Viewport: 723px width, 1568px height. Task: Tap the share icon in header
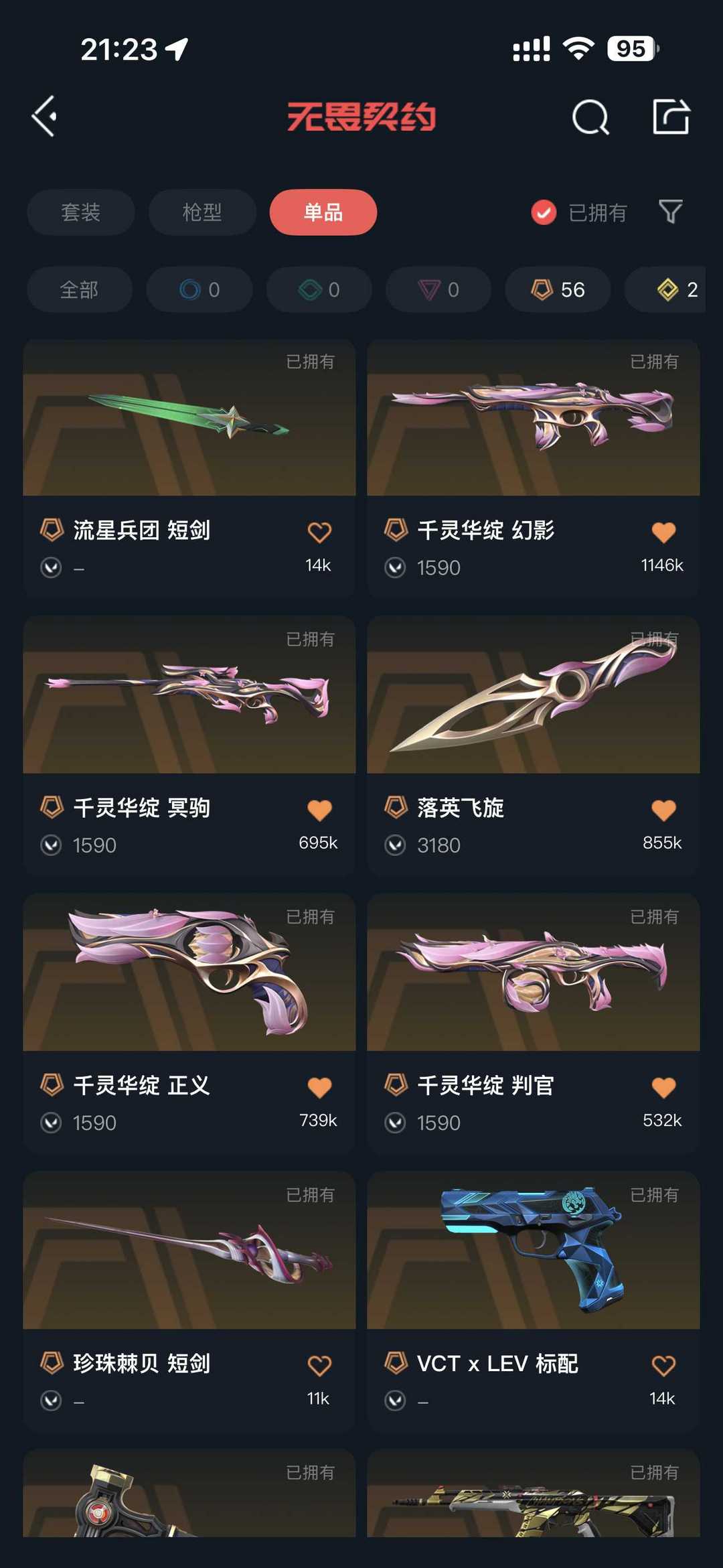coord(671,117)
